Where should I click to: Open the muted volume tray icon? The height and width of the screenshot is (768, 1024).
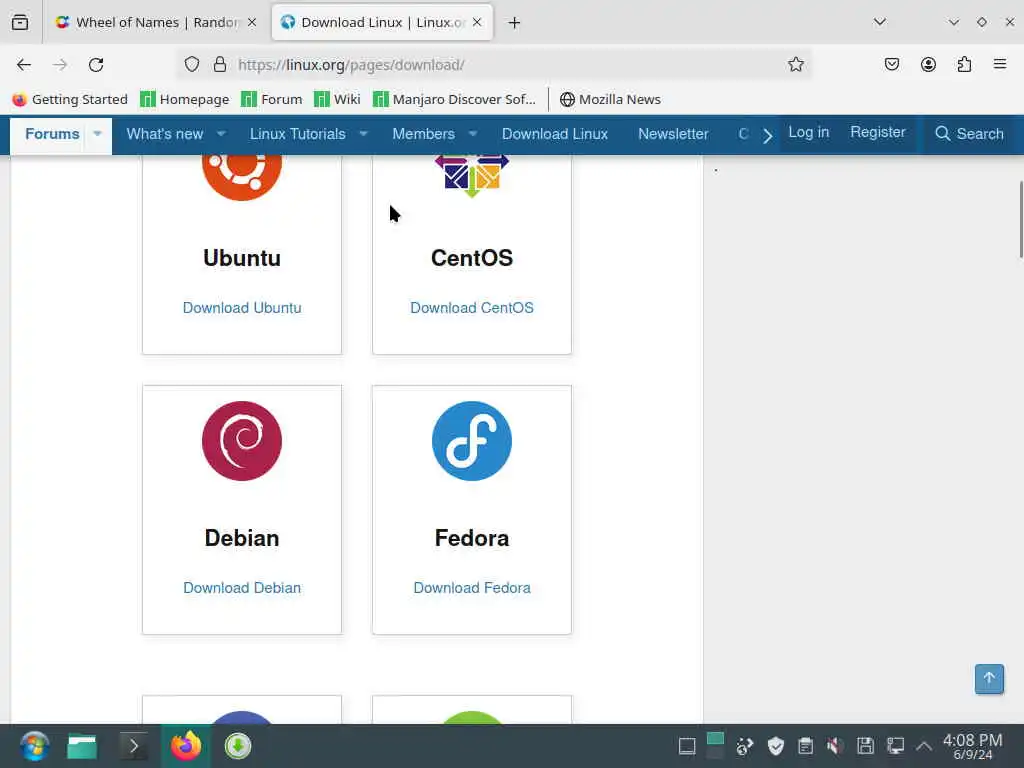[x=834, y=746]
